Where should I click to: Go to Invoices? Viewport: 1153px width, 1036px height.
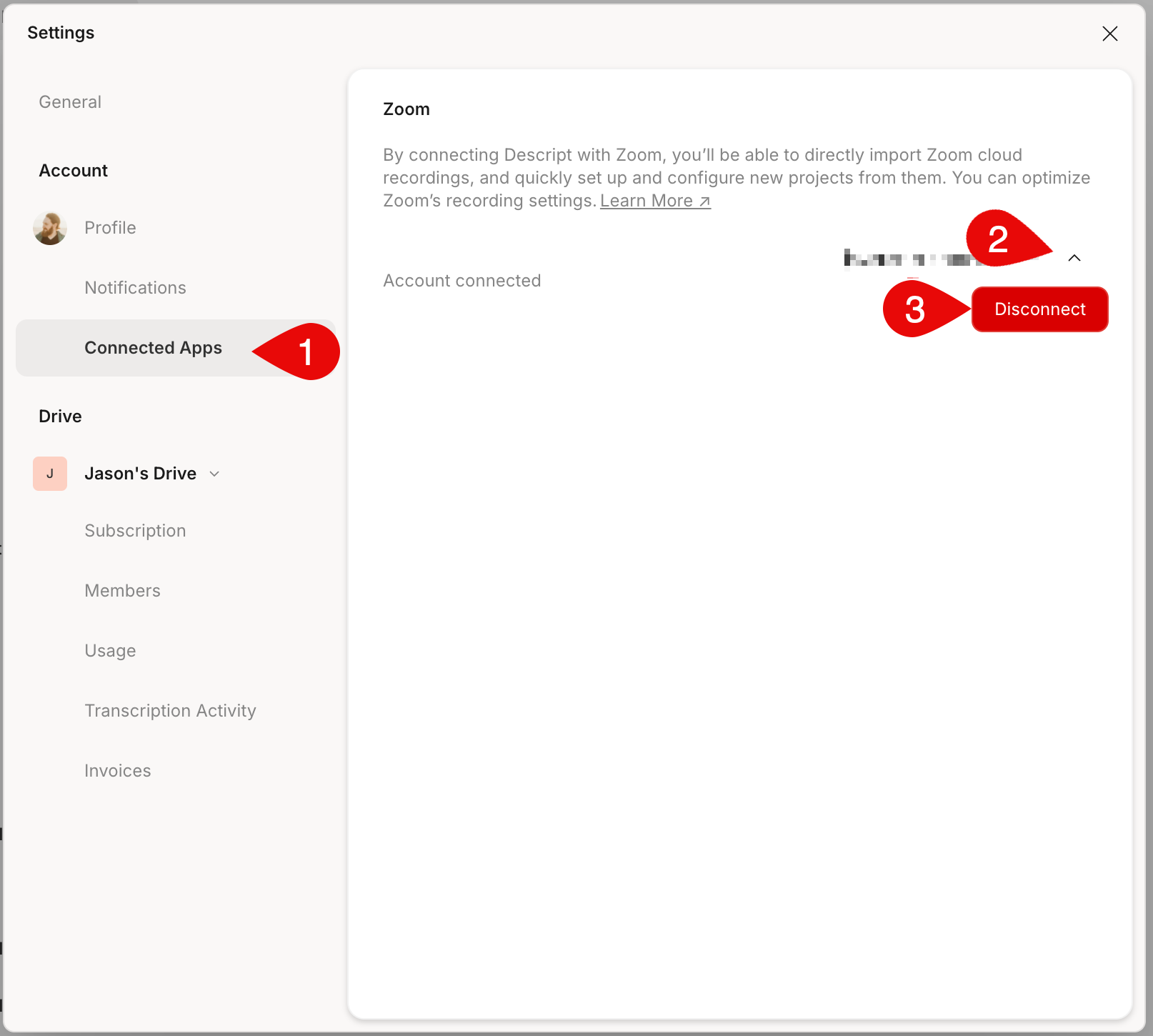point(118,771)
